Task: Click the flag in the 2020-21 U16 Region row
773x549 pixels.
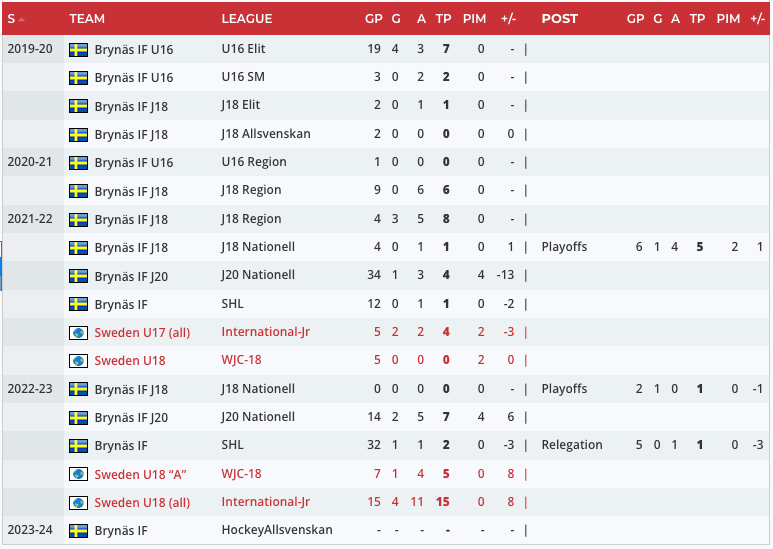Action: click(78, 162)
